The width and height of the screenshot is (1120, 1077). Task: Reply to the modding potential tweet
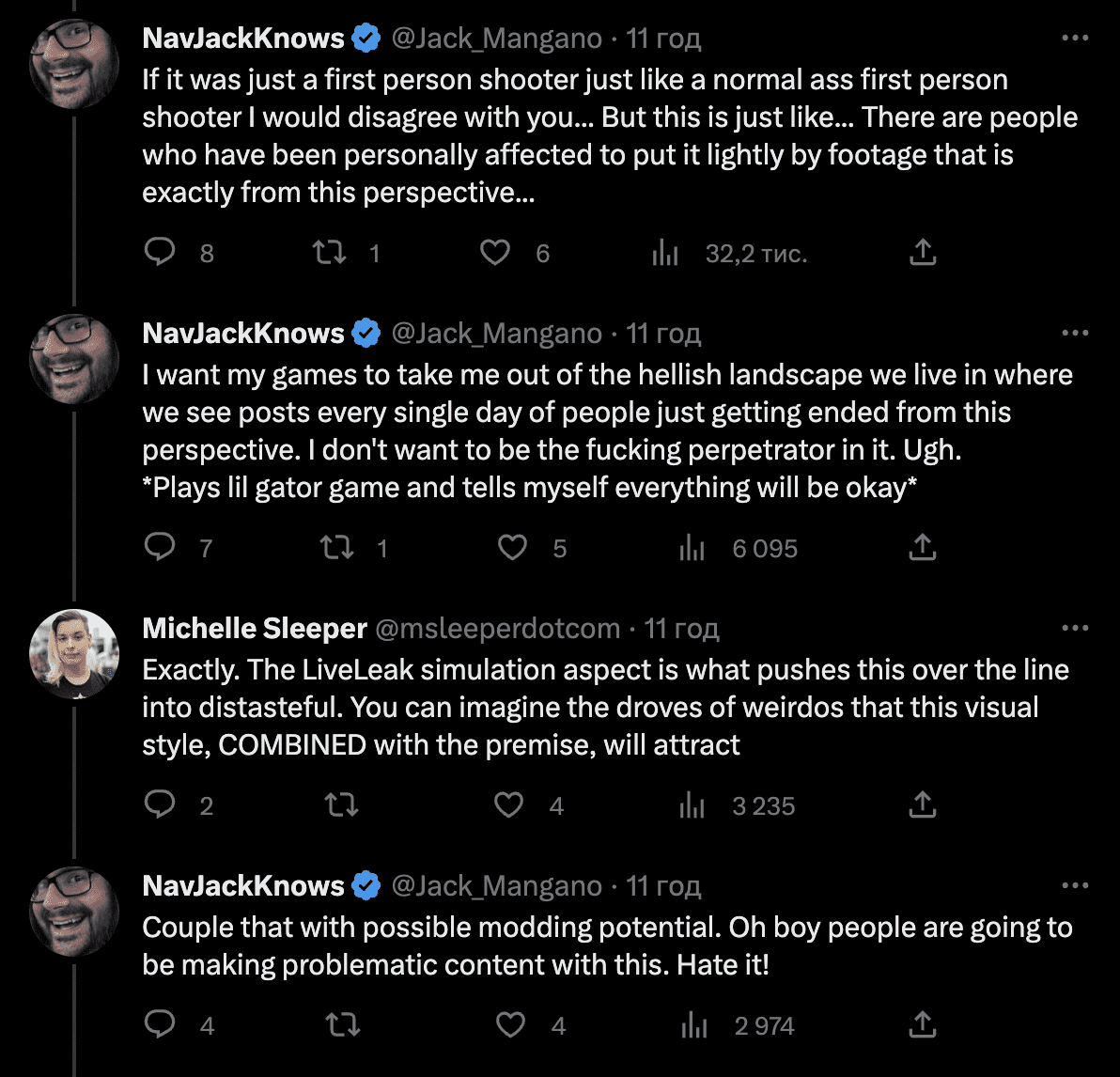pyautogui.click(x=160, y=1024)
